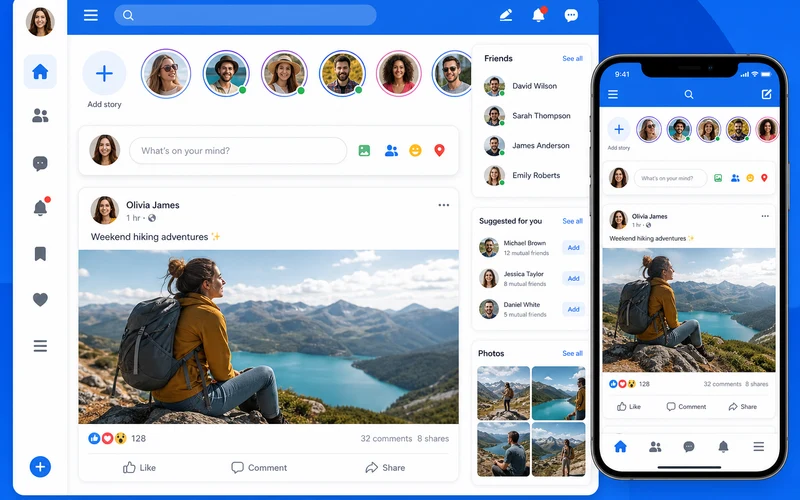Image resolution: width=800 pixels, height=500 pixels.
Task: Tap green photo icon on phone composer
Action: pyautogui.click(x=718, y=178)
